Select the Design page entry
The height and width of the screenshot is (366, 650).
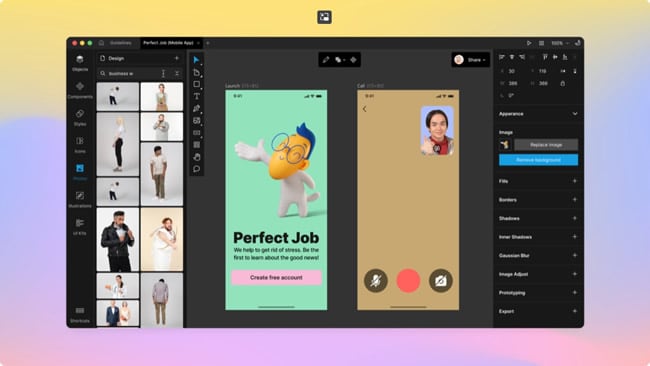tap(116, 58)
